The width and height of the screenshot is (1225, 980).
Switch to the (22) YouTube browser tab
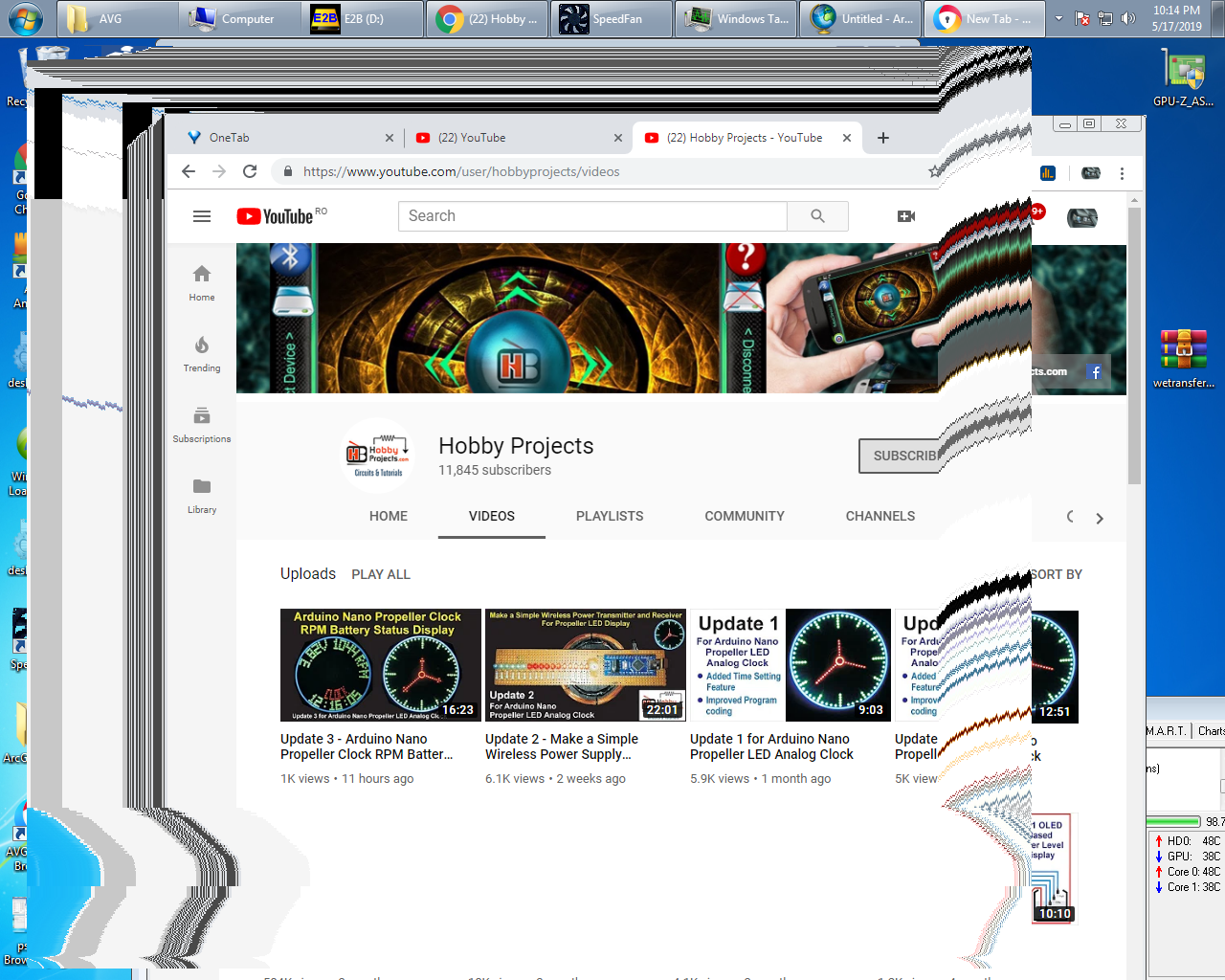point(517,138)
